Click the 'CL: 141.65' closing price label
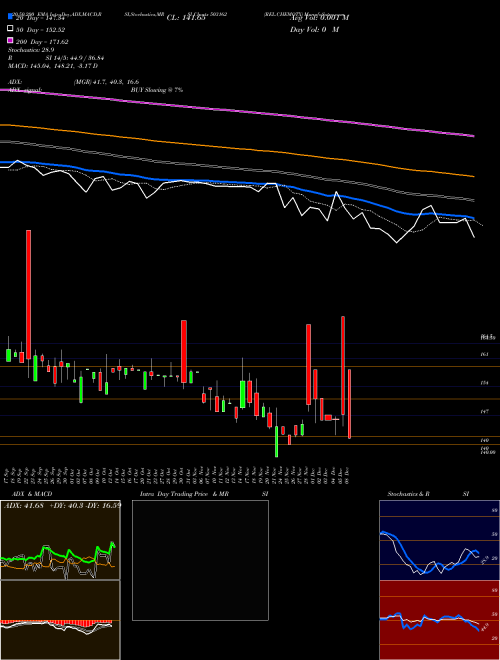This screenshot has height=660, width=500. click(x=186, y=18)
